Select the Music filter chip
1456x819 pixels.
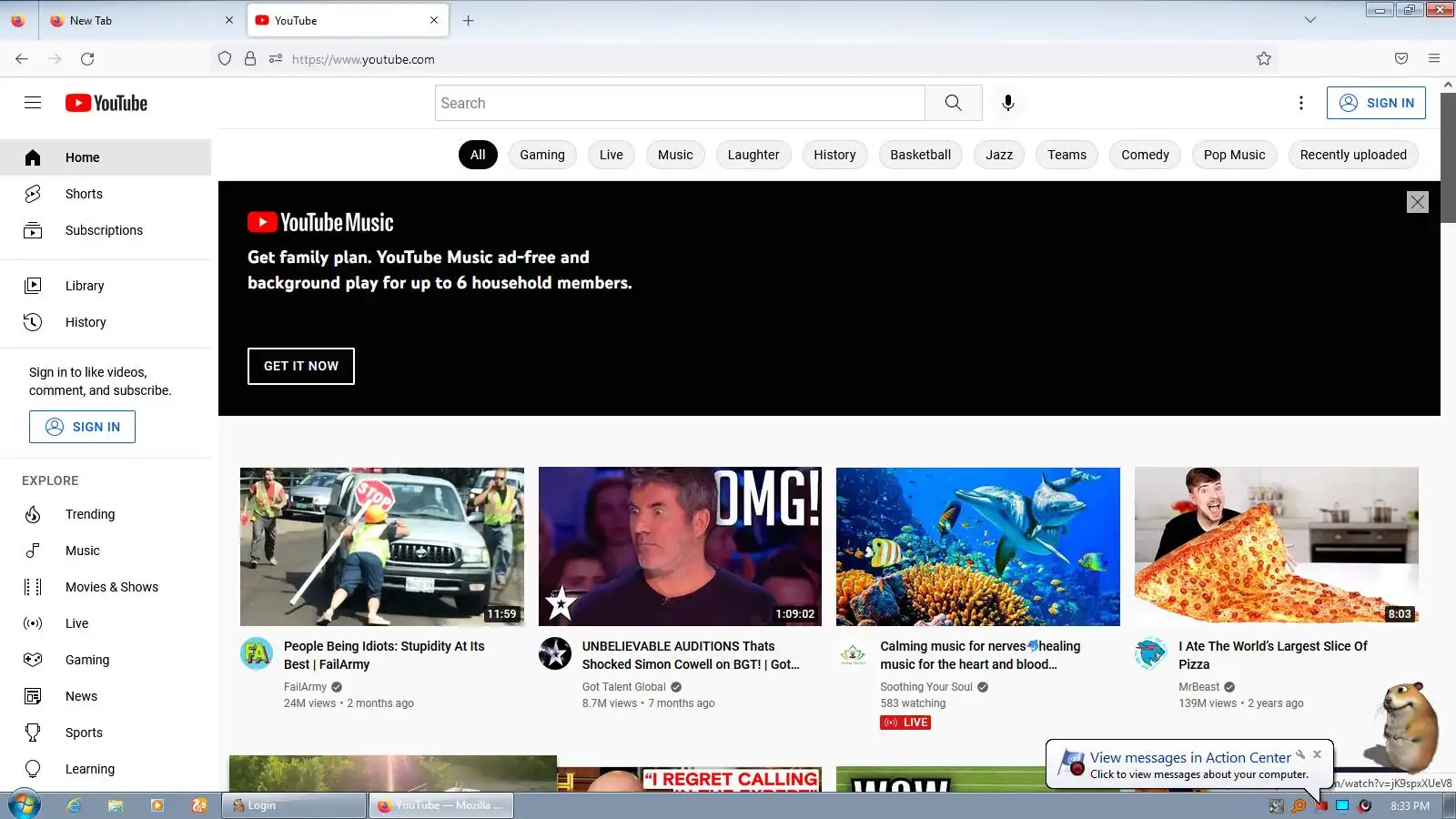coord(675,155)
